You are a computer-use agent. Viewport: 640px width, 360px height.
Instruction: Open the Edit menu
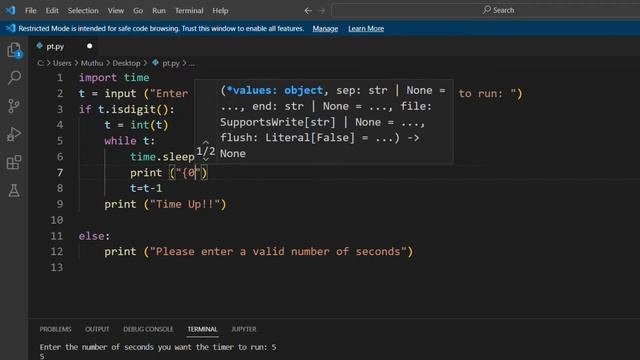point(52,11)
